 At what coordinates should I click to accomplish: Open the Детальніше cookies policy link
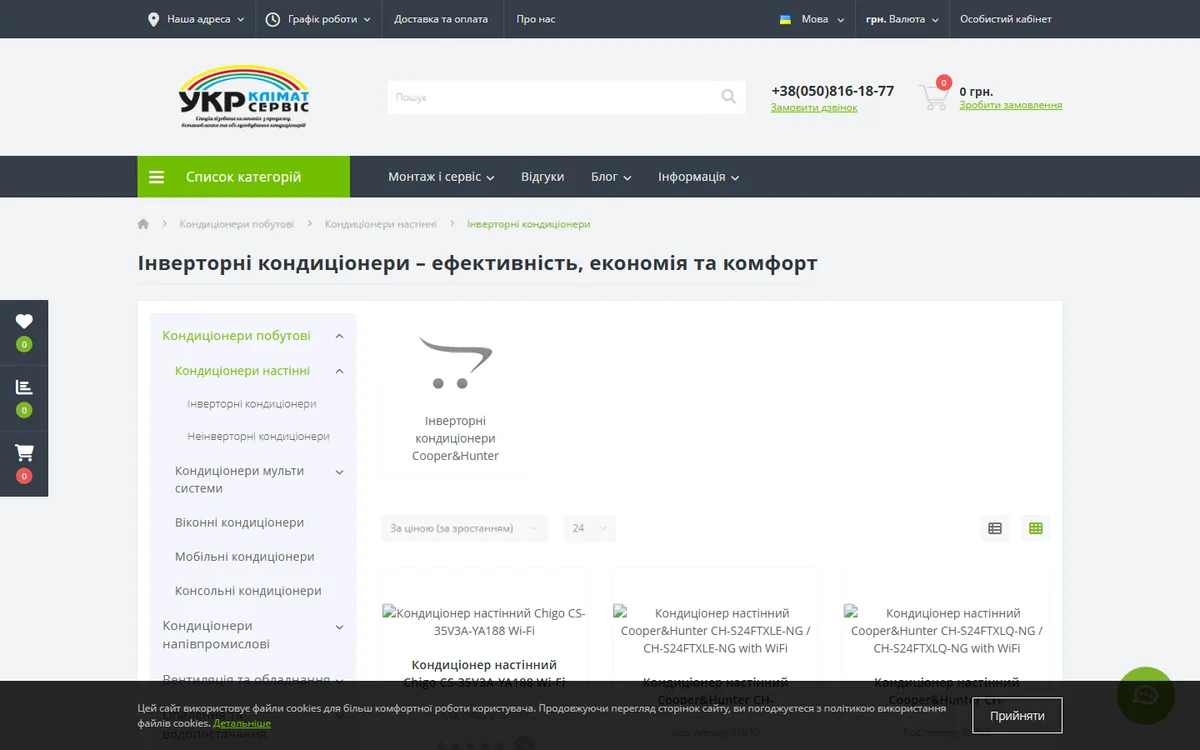pos(241,723)
